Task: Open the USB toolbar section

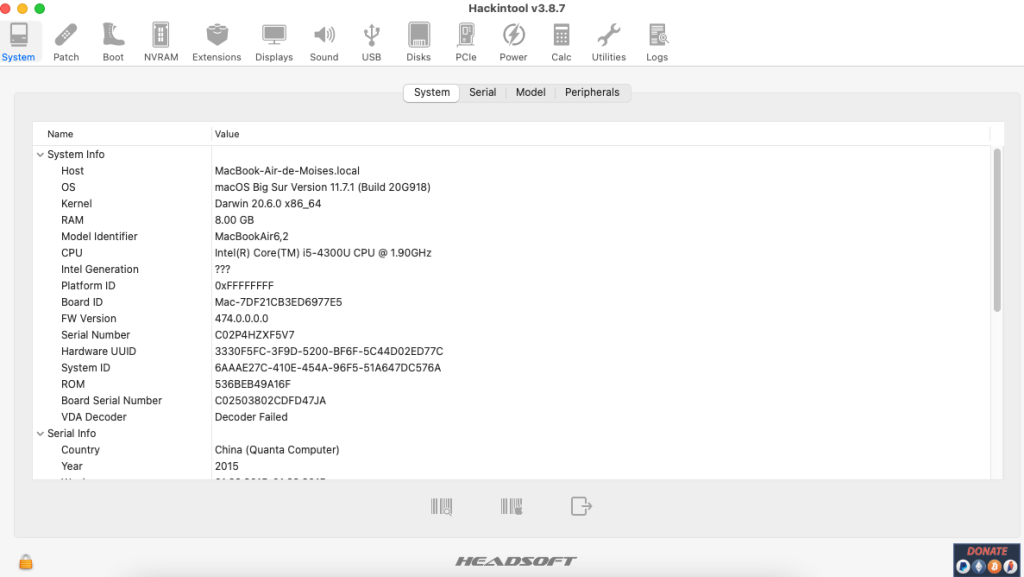Action: (x=372, y=42)
